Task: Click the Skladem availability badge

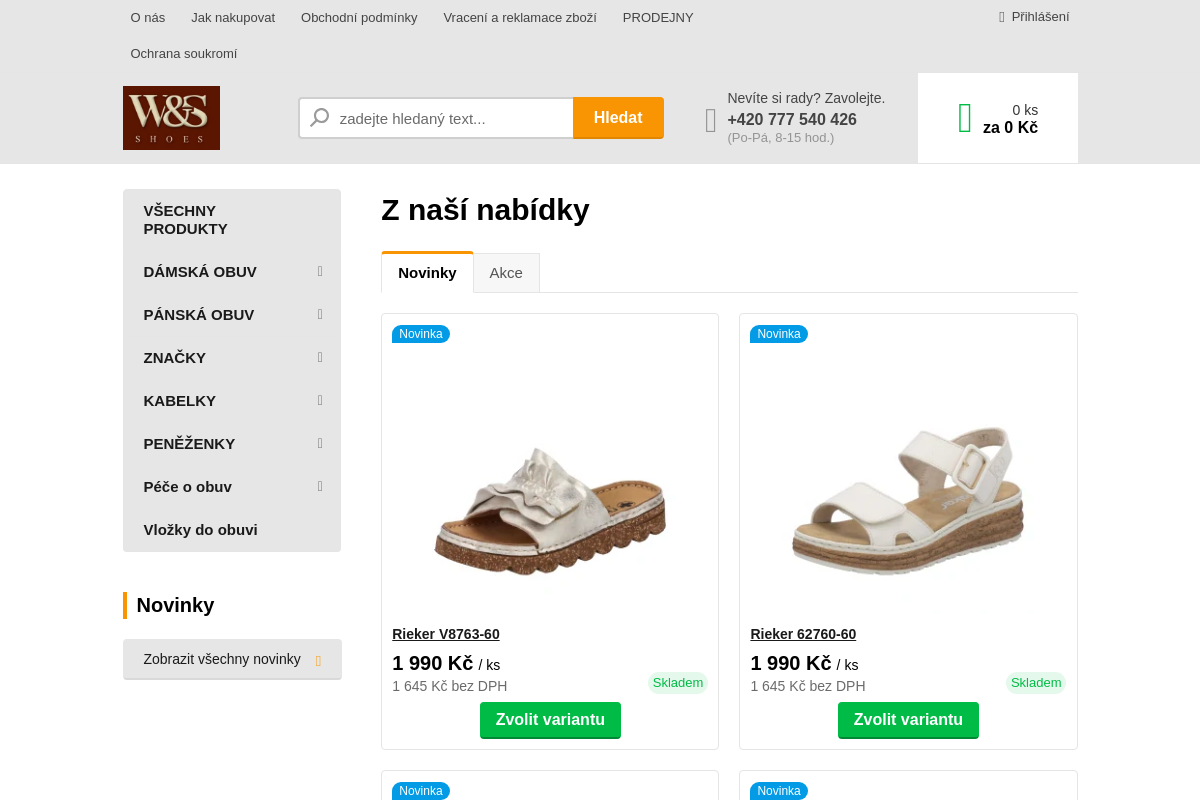Action: (678, 682)
